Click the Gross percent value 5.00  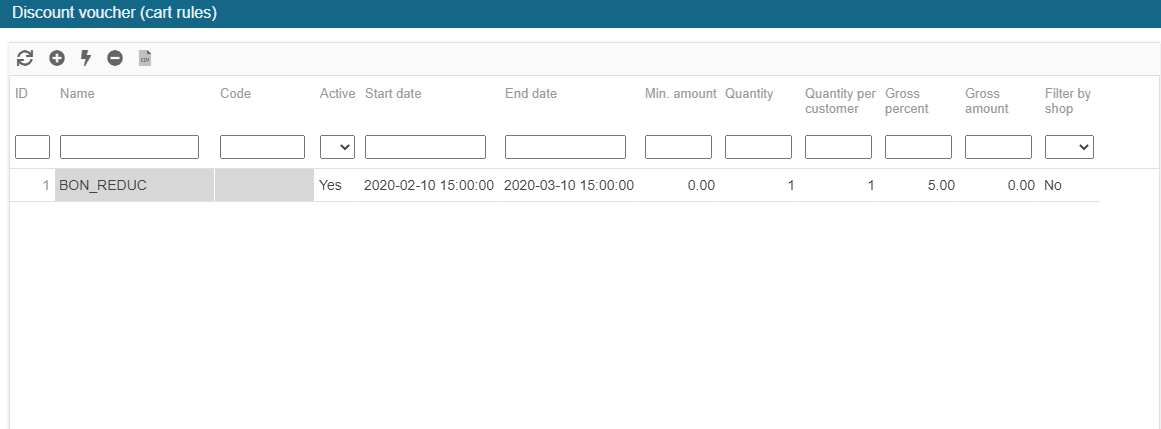(x=940, y=185)
